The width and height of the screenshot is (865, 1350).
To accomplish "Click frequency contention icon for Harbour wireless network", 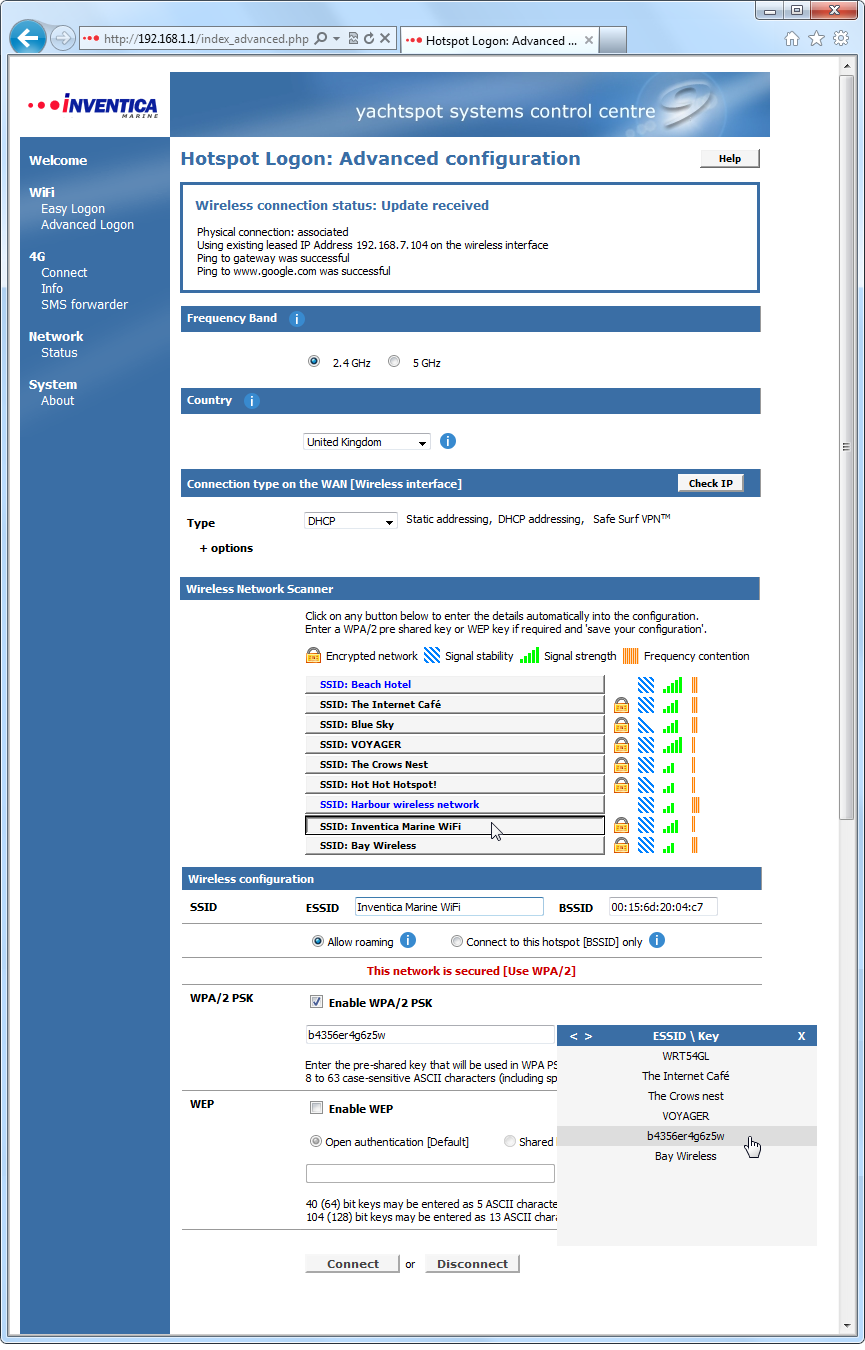I will point(695,805).
